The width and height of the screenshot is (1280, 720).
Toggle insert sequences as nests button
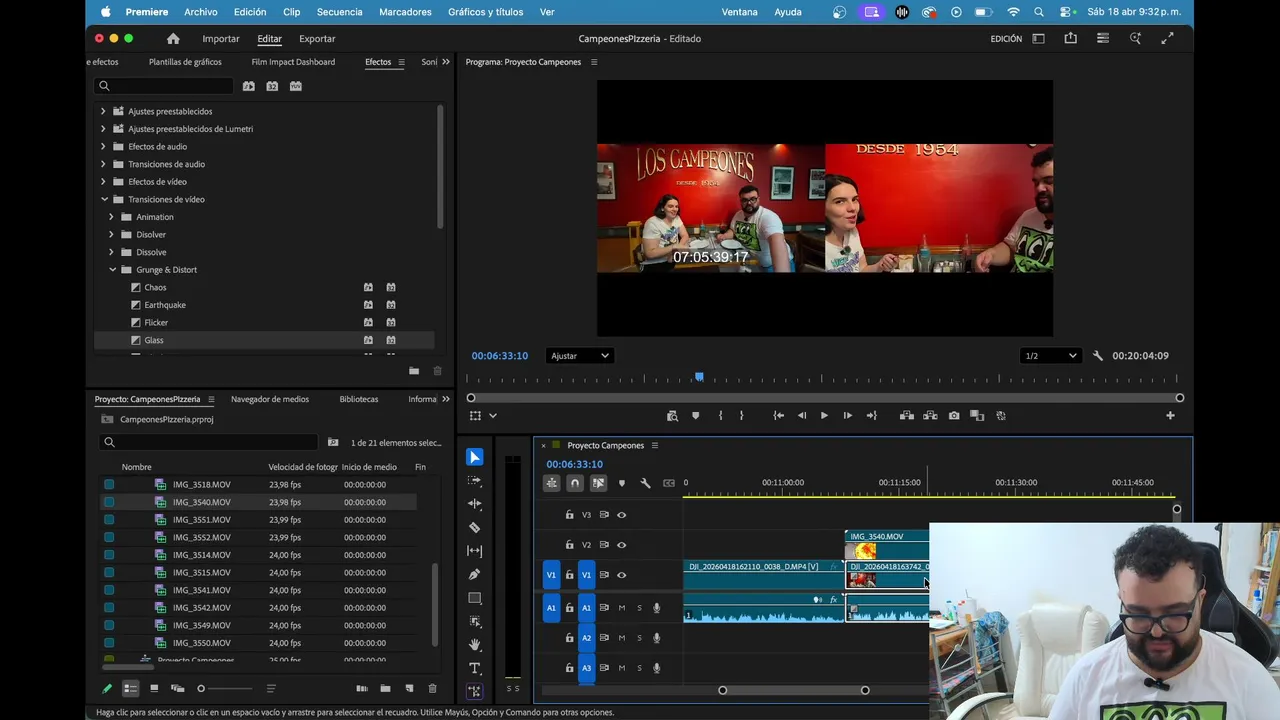click(552, 483)
